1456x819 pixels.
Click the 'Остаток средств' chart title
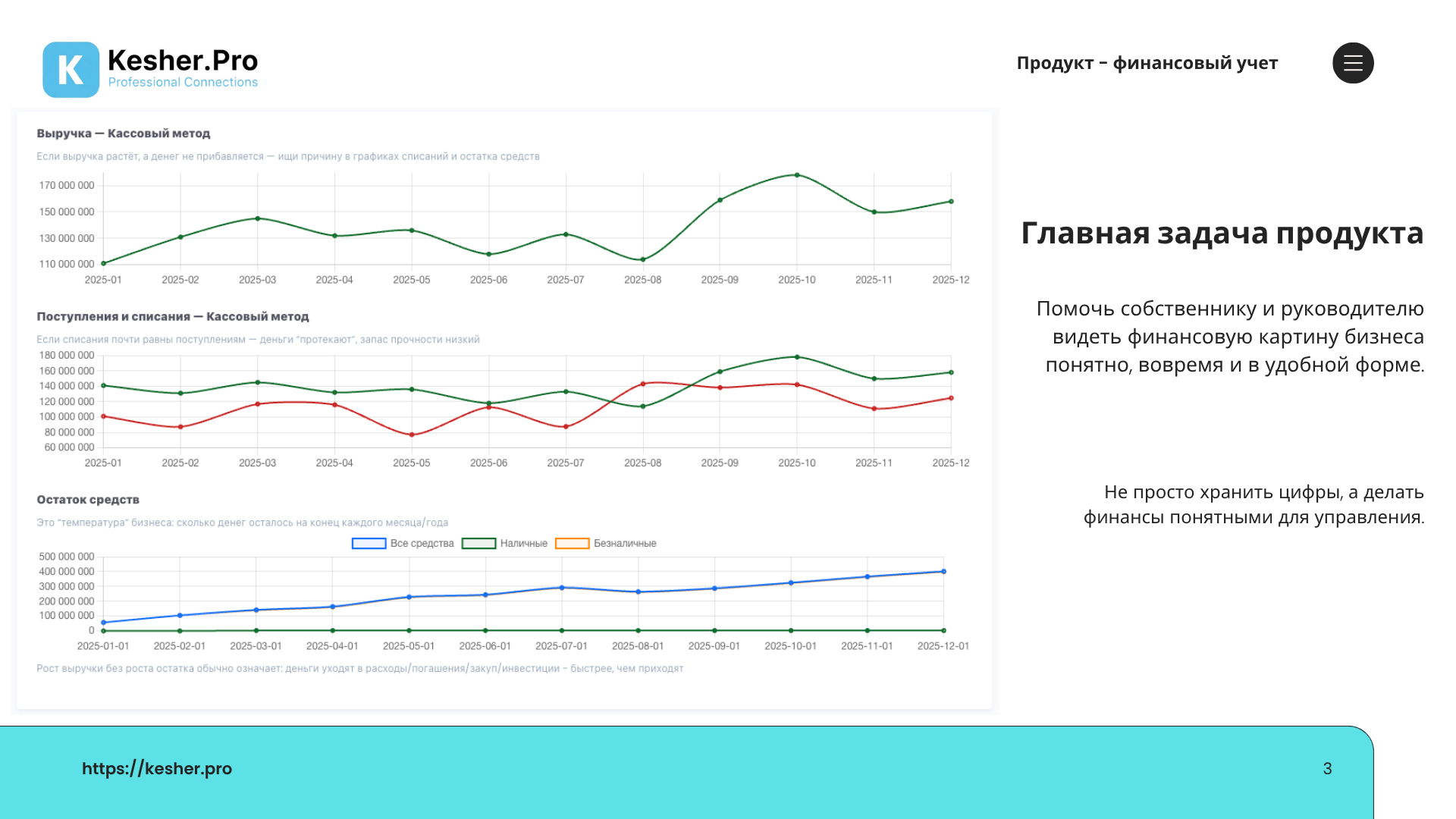coord(88,500)
